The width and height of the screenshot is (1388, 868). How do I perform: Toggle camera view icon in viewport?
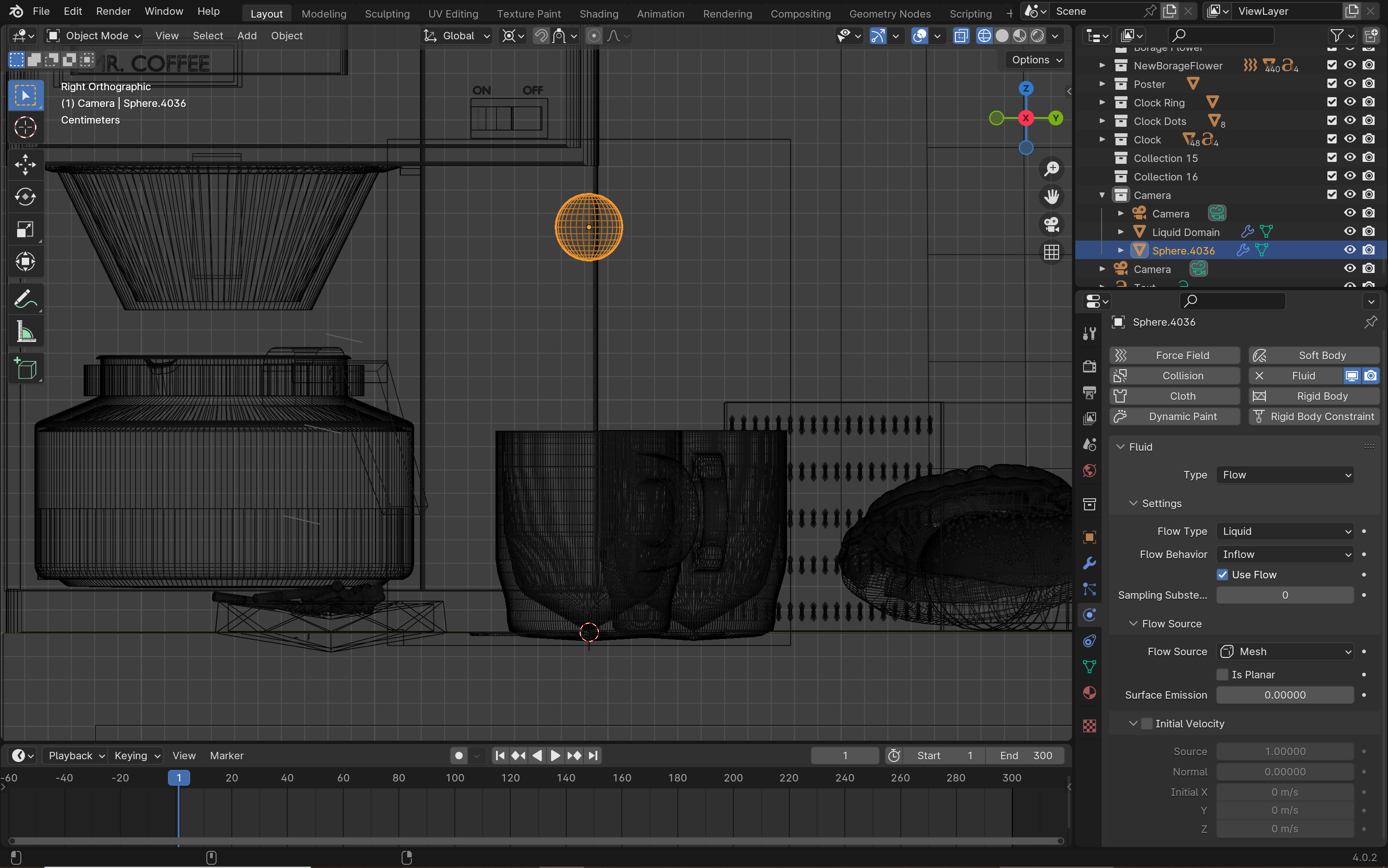pos(1052,224)
